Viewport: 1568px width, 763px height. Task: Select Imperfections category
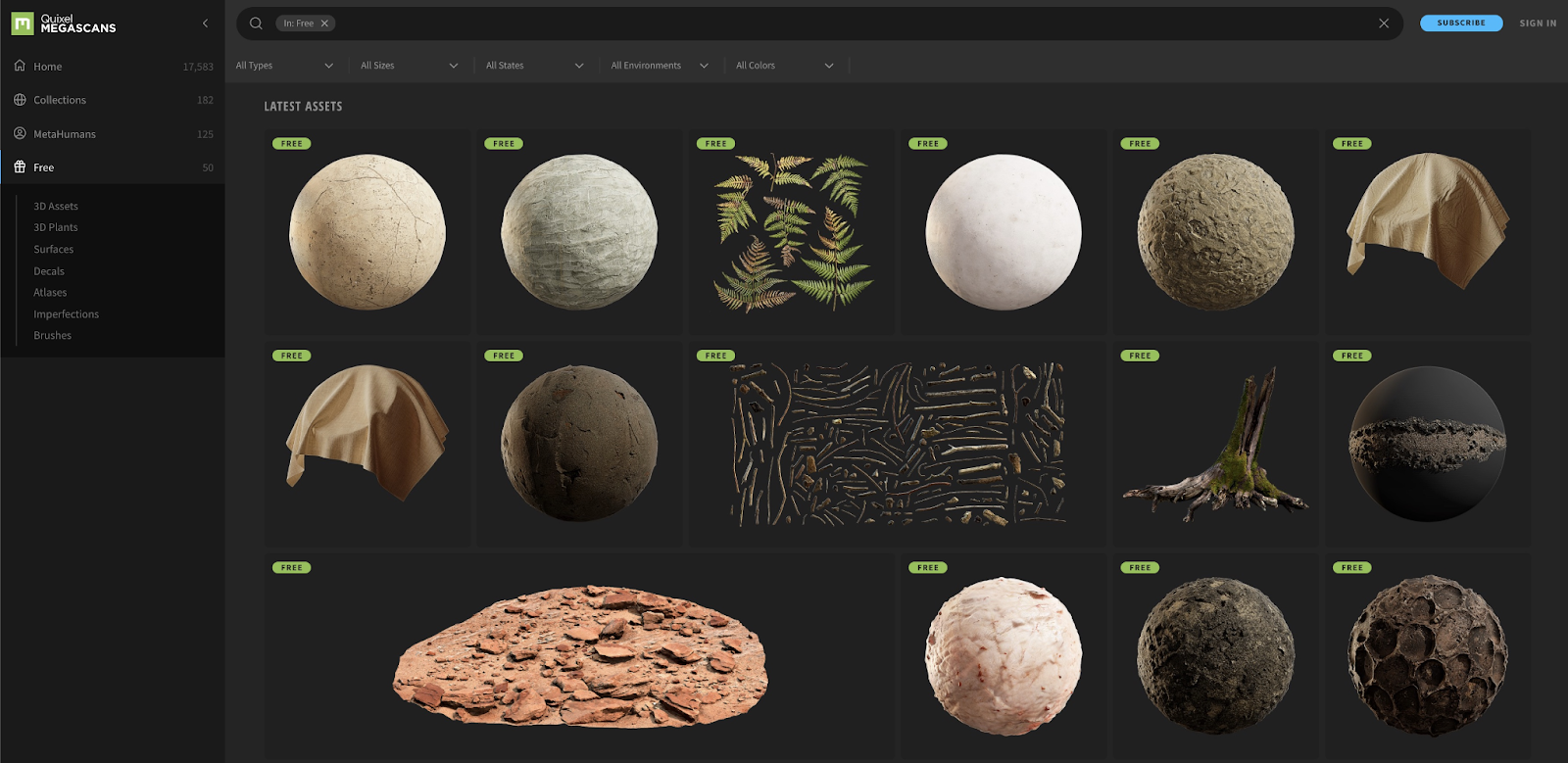[67, 314]
